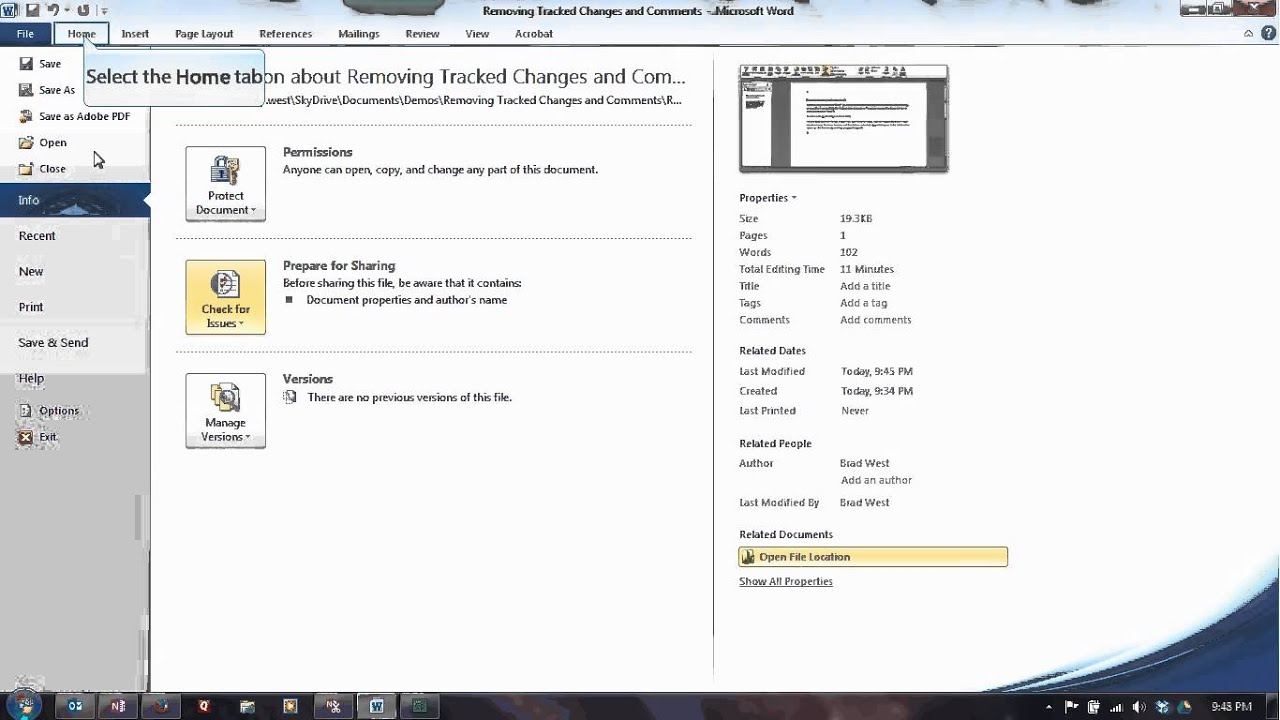Image resolution: width=1280 pixels, height=720 pixels.
Task: Click the Save icon in Quick Access Toolbar
Action: pos(31,10)
